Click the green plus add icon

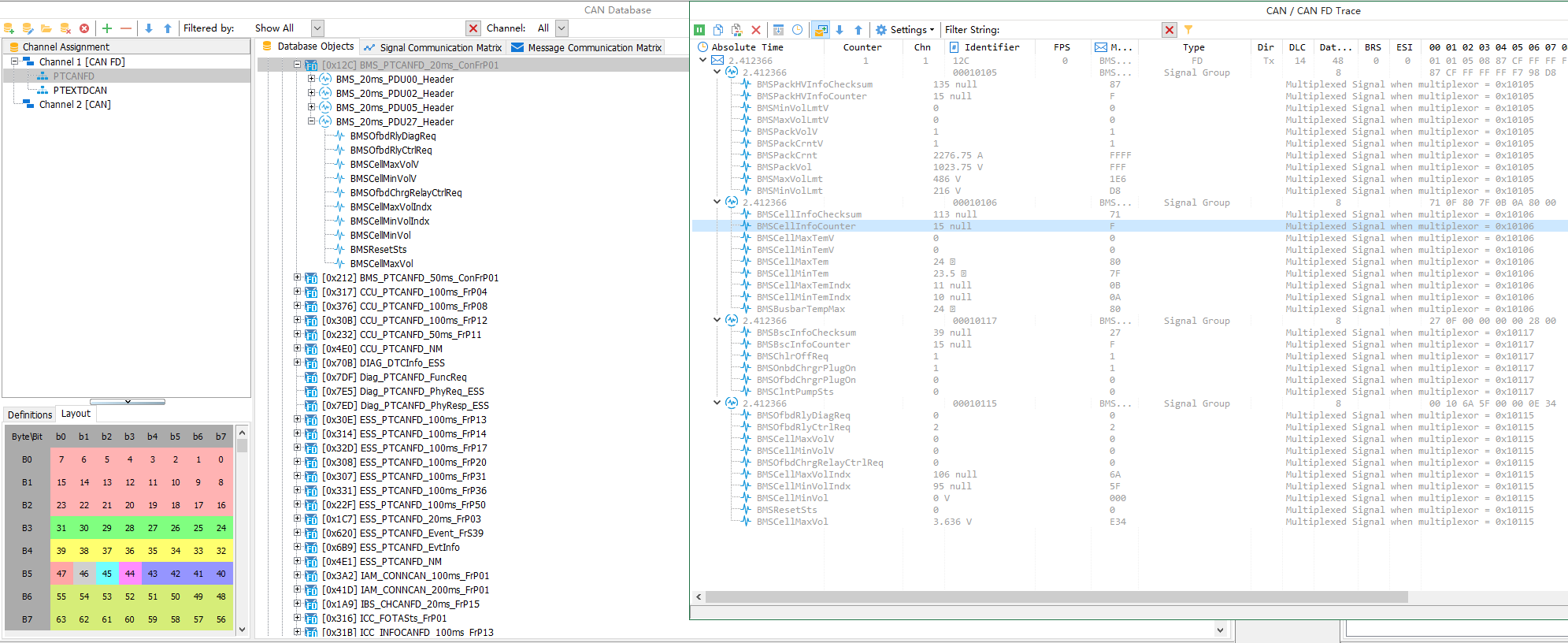pyautogui.click(x=107, y=28)
